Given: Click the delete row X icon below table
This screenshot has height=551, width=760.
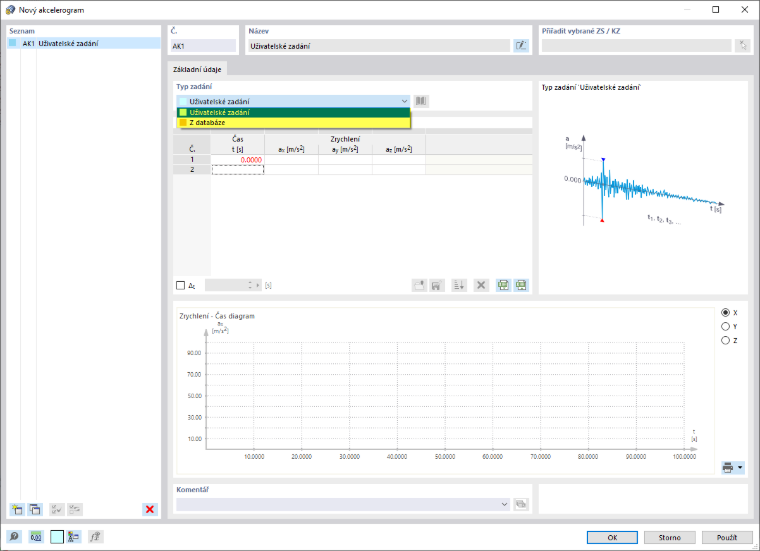Looking at the screenshot, I should [481, 285].
